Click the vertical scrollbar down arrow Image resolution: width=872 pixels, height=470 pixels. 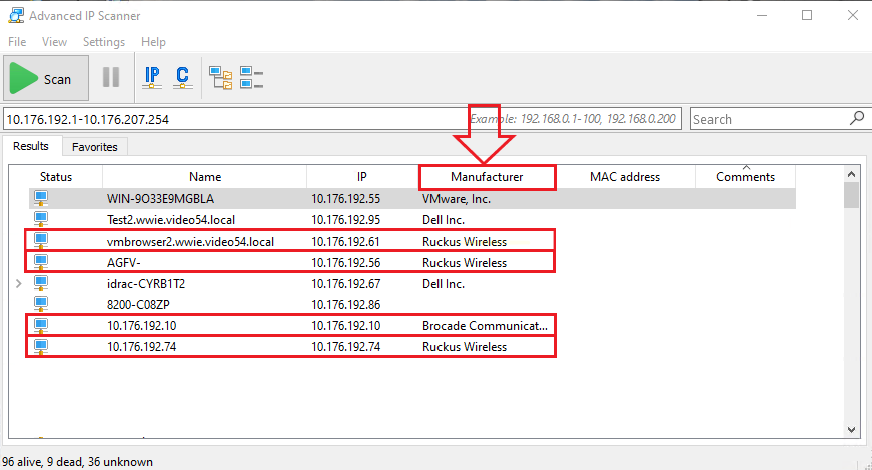click(851, 430)
